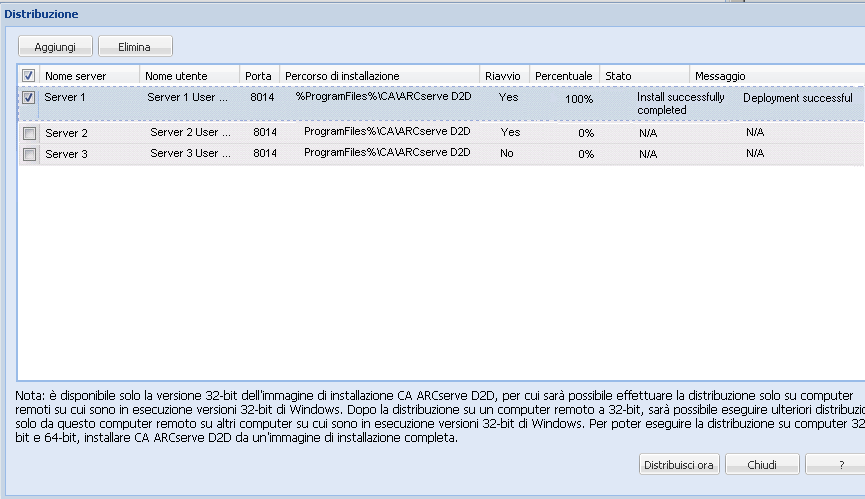Click Server 1 install path cell

pyautogui.click(x=383, y=96)
